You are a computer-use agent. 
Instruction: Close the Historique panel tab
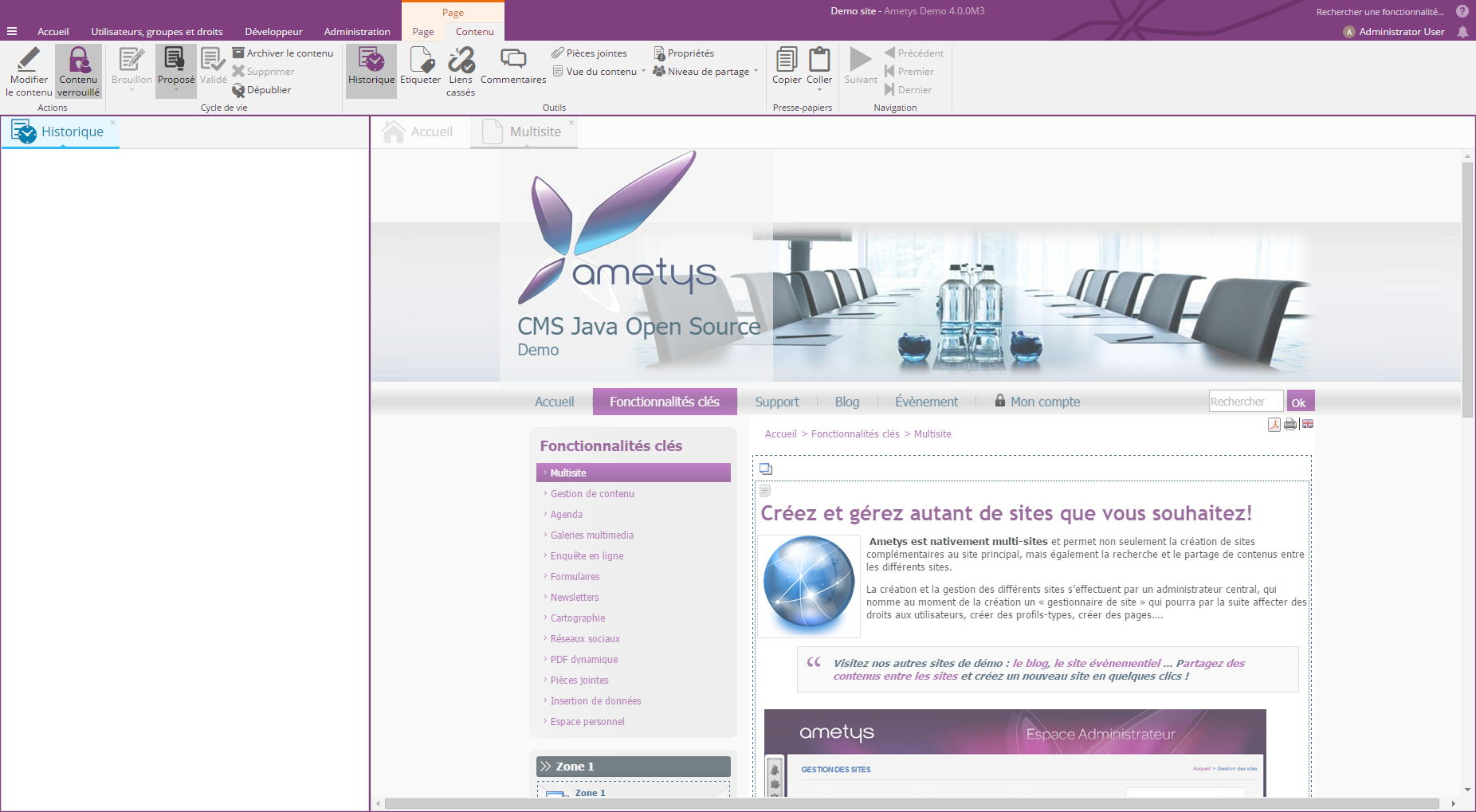pyautogui.click(x=113, y=123)
